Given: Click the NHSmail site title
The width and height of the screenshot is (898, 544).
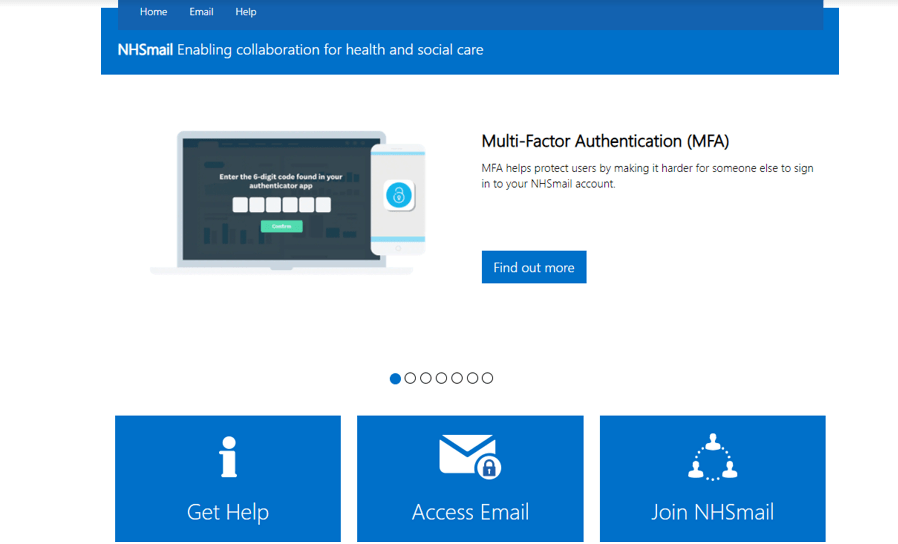Looking at the screenshot, I should point(145,50).
